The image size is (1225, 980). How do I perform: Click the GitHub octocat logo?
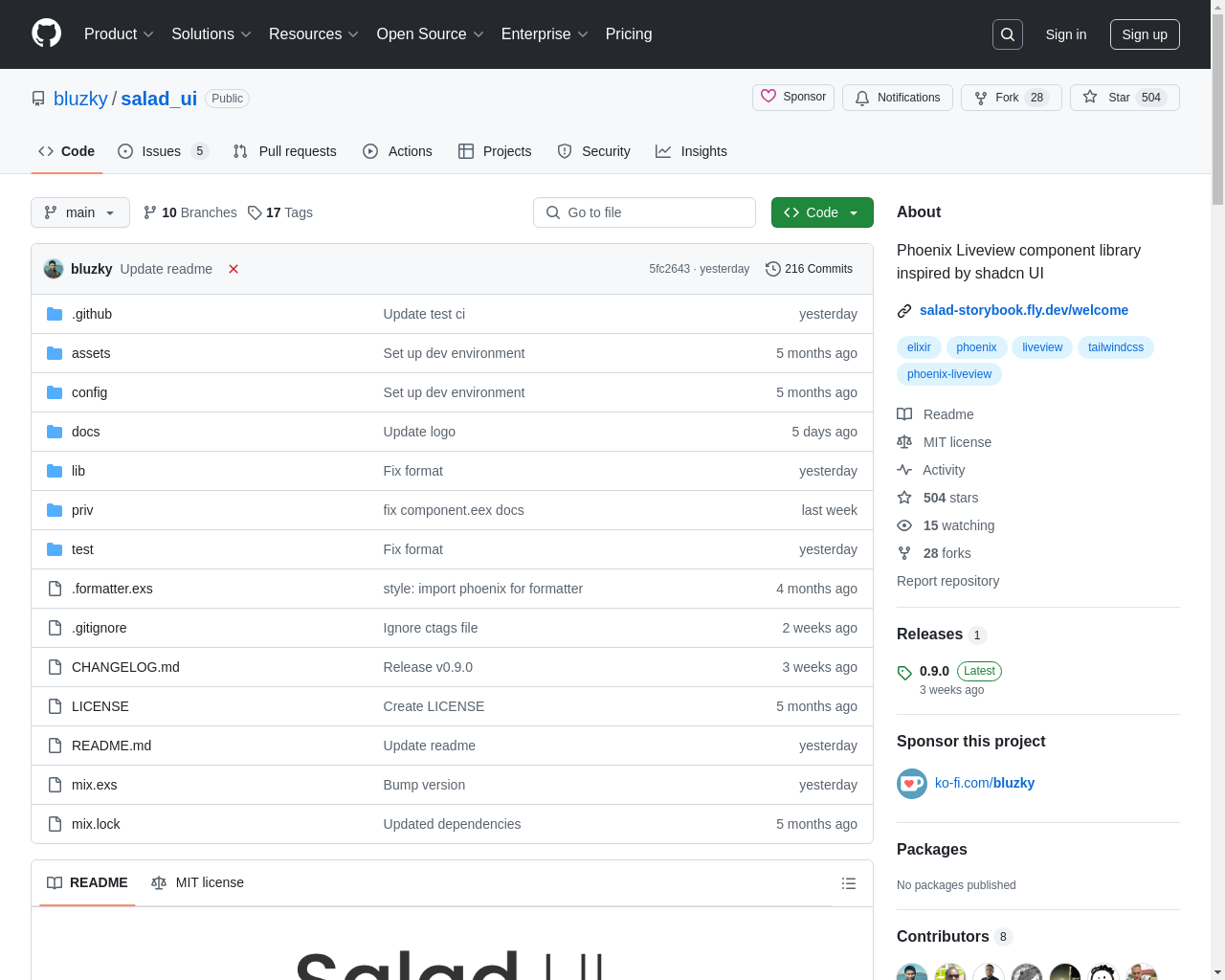tap(46, 33)
